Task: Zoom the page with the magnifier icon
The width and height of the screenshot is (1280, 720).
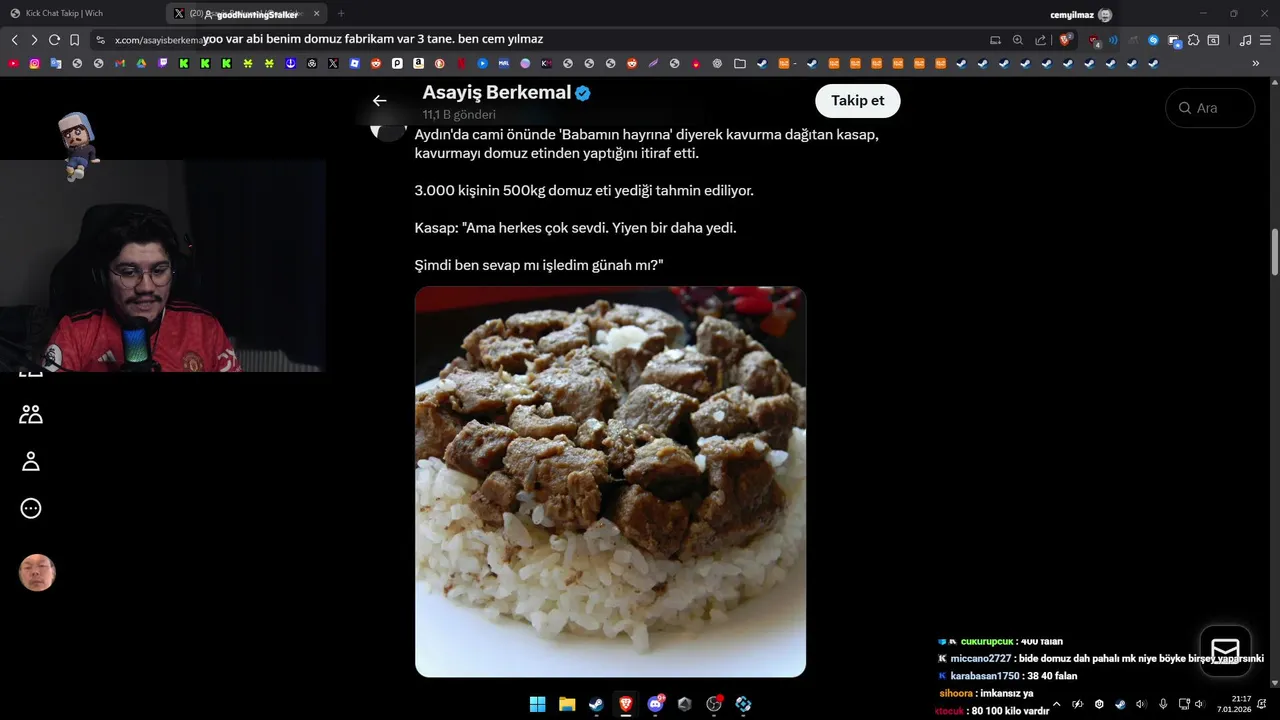Action: pyautogui.click(x=1018, y=40)
